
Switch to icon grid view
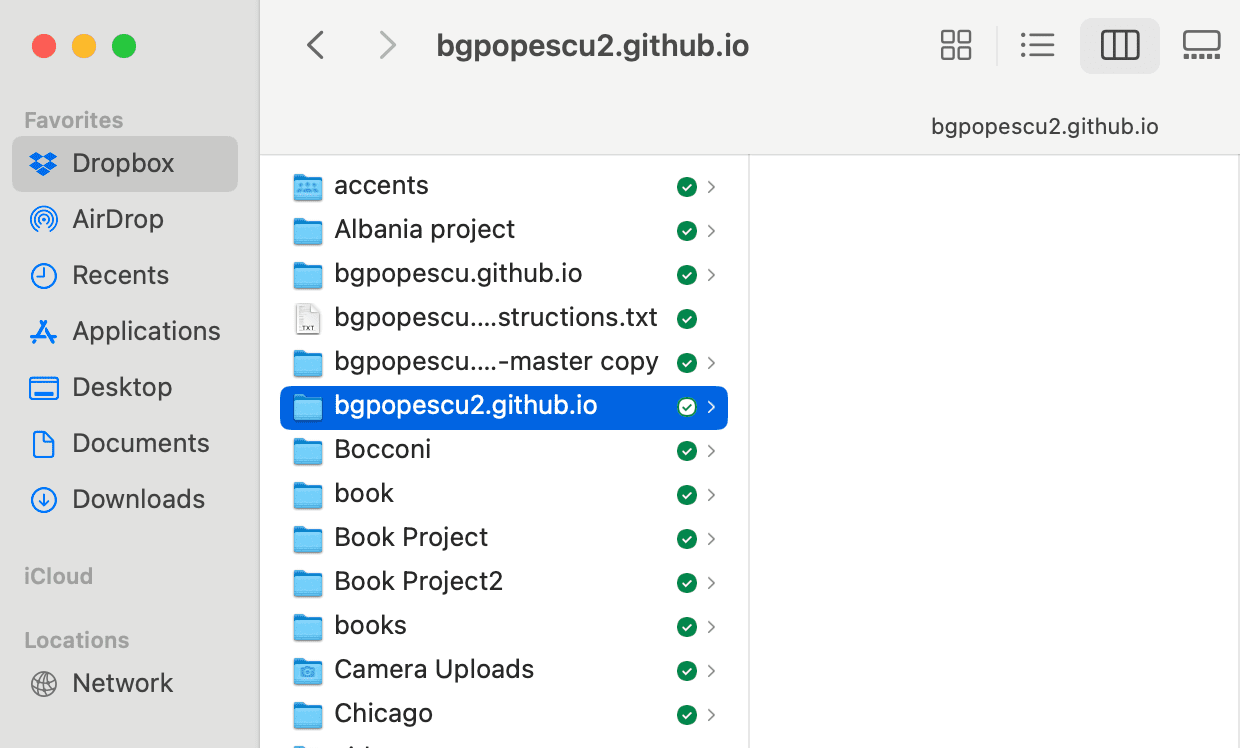point(956,46)
